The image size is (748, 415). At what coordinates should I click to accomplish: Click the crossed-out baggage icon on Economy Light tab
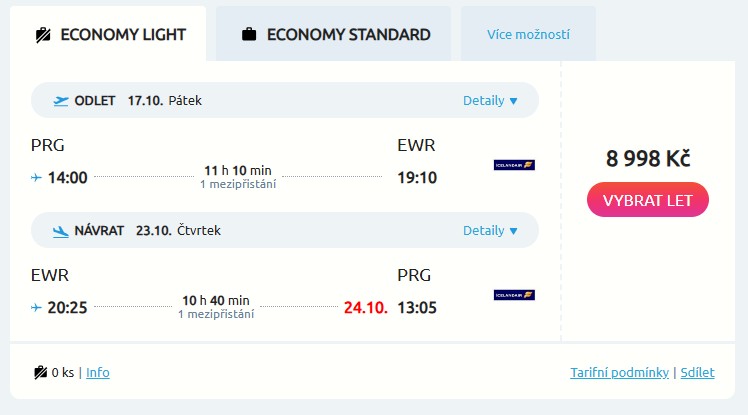pyautogui.click(x=42, y=35)
